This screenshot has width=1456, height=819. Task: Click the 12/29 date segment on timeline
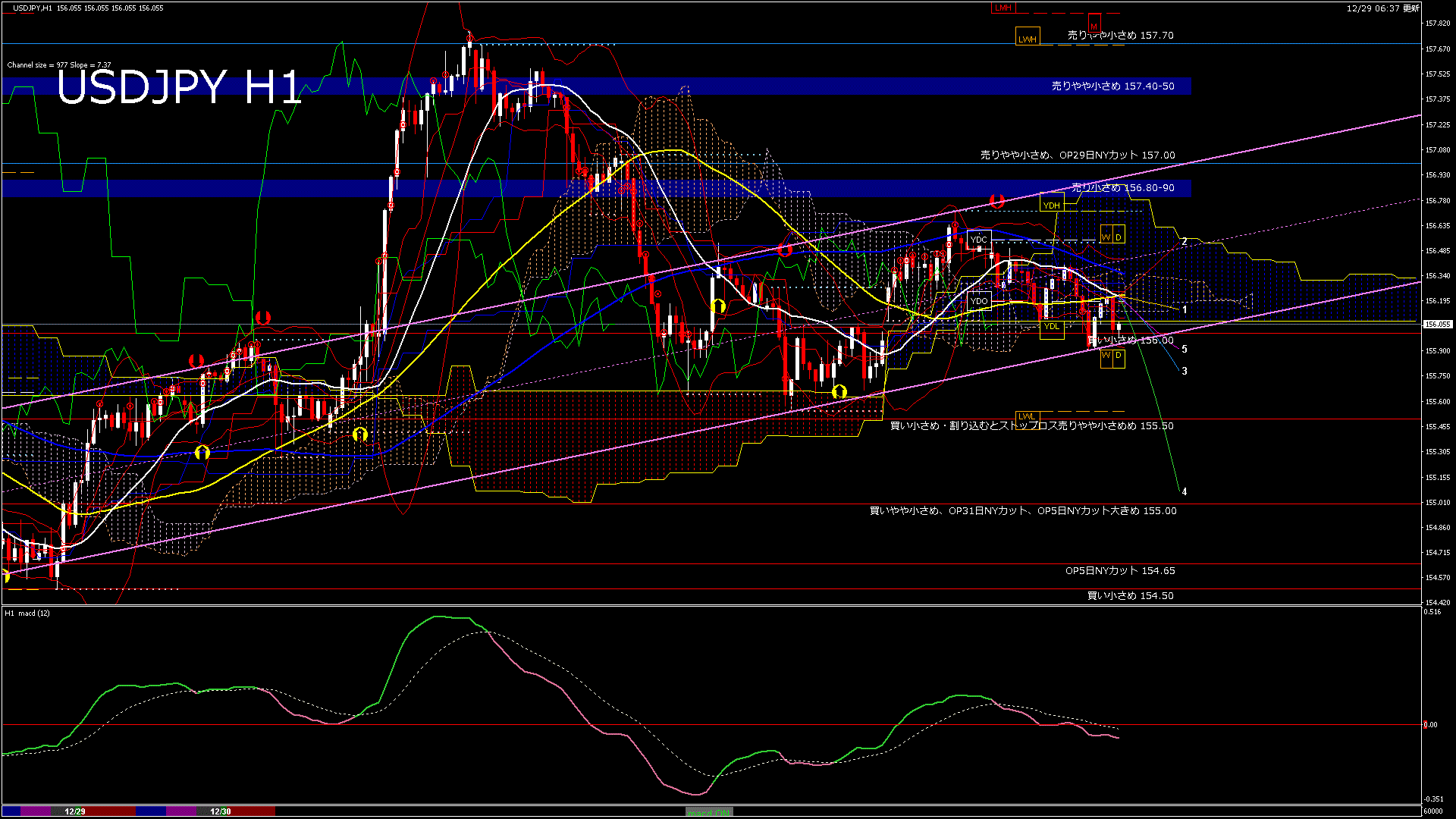coord(74,811)
